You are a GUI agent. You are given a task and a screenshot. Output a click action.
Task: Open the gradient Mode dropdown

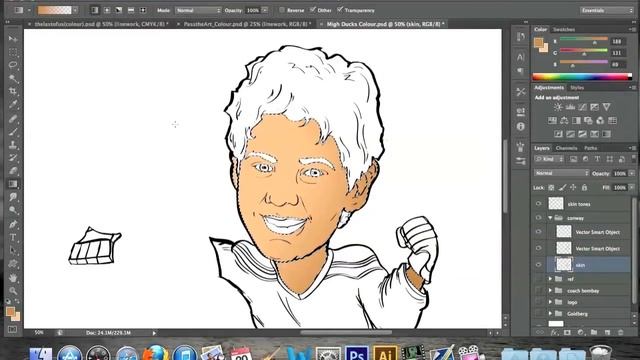[198, 10]
